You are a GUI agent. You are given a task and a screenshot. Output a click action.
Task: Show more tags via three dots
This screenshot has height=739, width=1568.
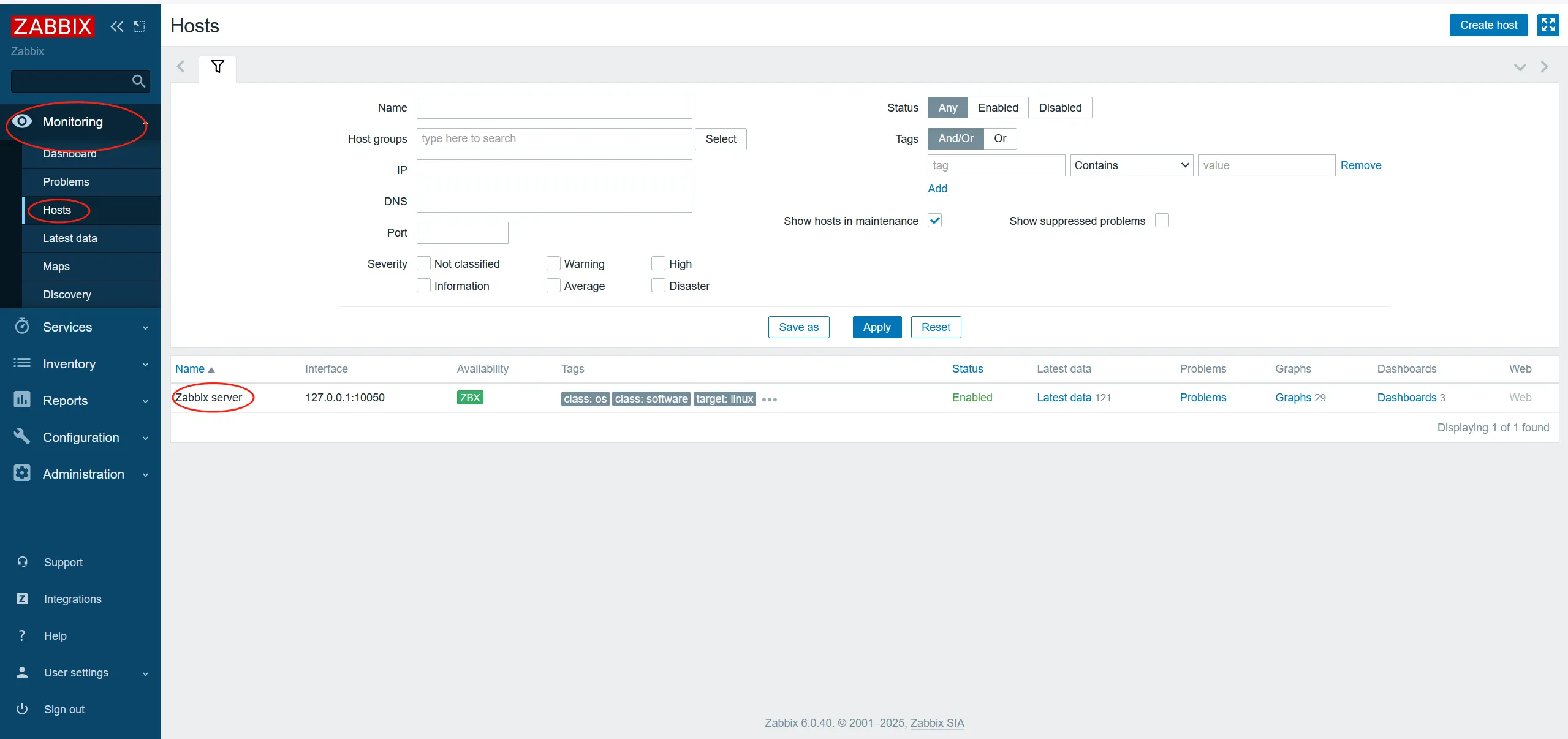point(770,400)
